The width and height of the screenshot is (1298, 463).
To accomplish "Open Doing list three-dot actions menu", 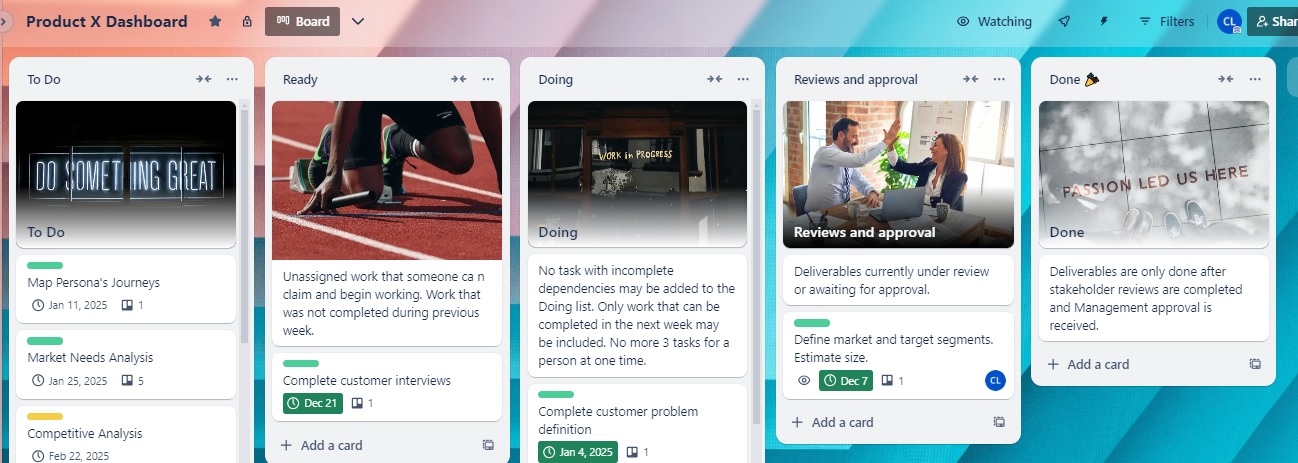I will pyautogui.click(x=743, y=79).
